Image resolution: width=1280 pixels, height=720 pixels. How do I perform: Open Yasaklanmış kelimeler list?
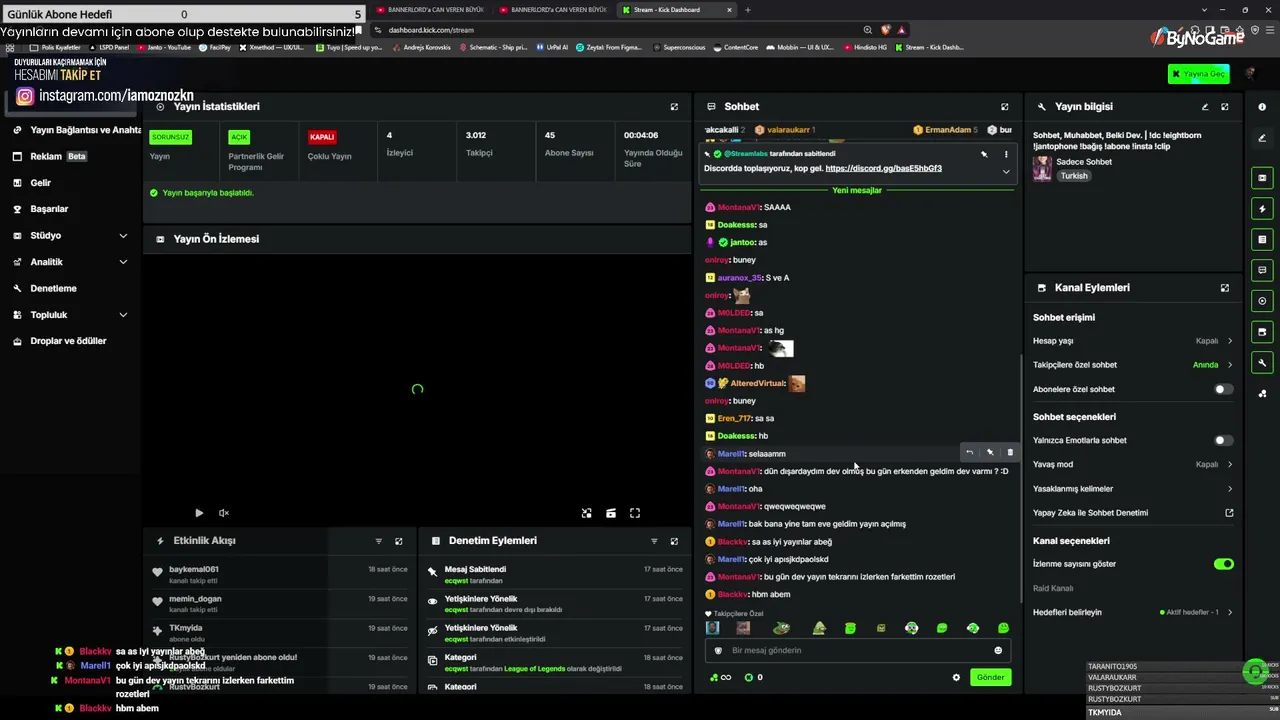tap(1133, 489)
